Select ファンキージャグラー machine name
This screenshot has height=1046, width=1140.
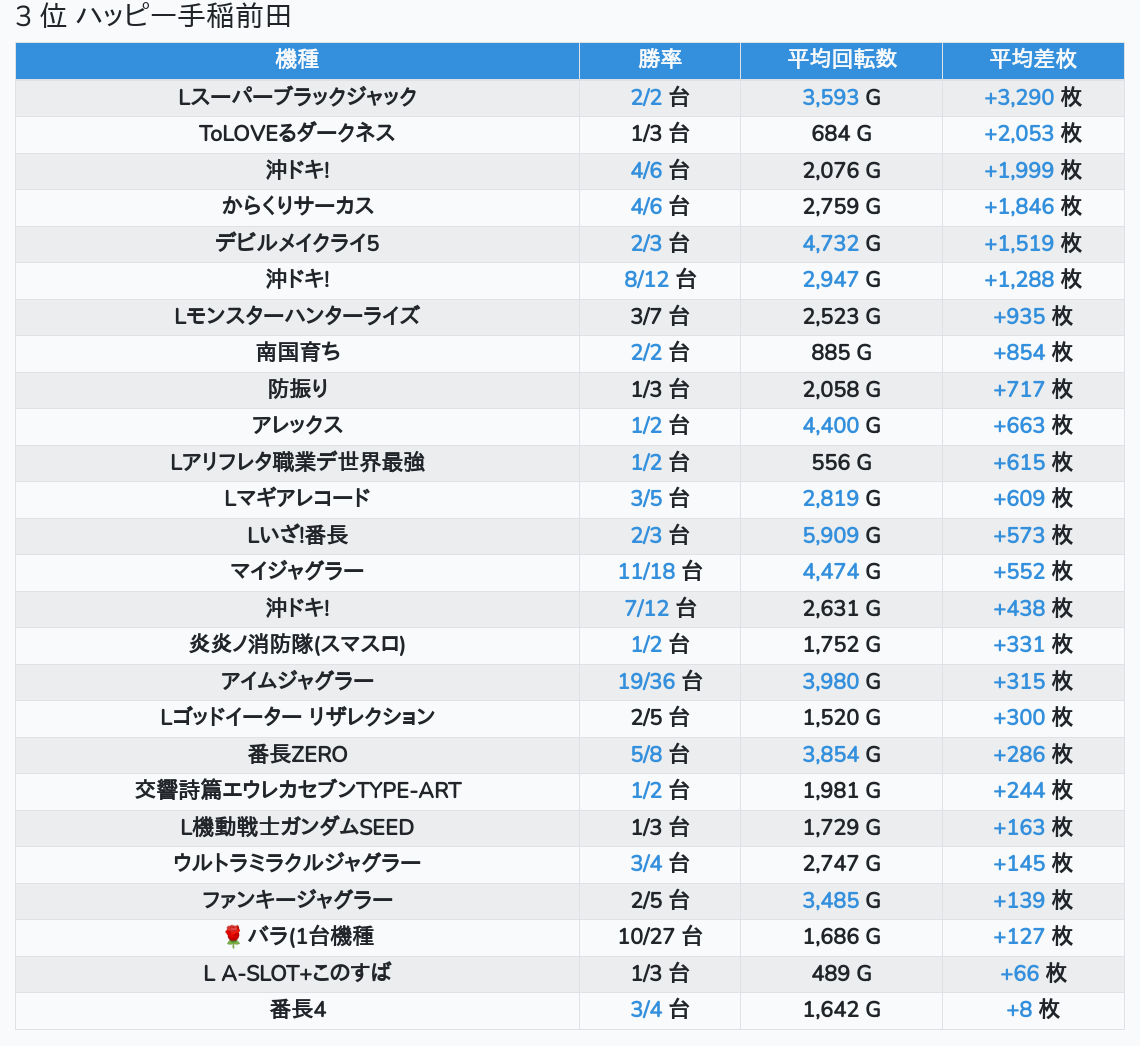[297, 900]
